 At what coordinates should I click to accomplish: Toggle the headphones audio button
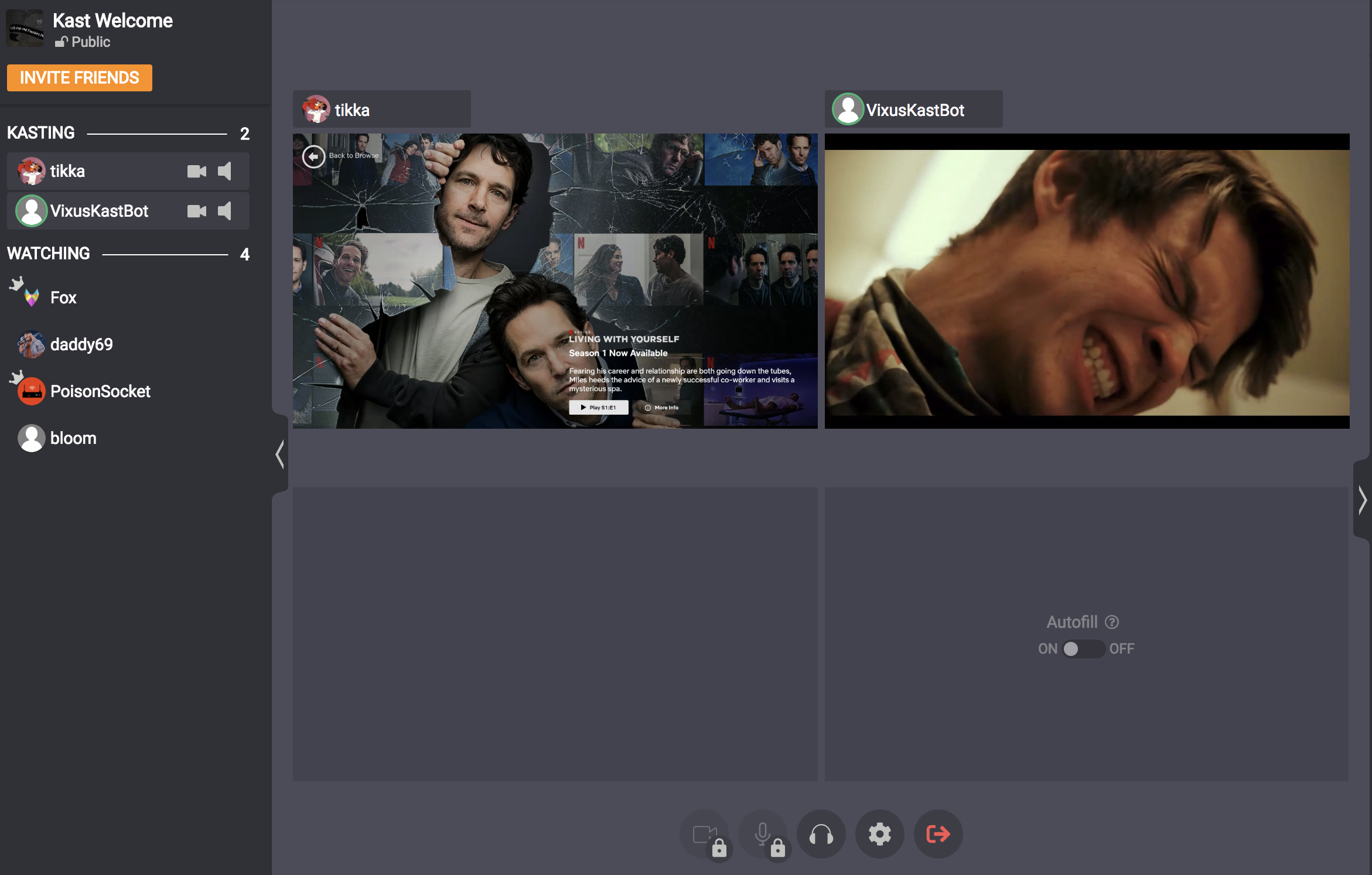click(821, 834)
